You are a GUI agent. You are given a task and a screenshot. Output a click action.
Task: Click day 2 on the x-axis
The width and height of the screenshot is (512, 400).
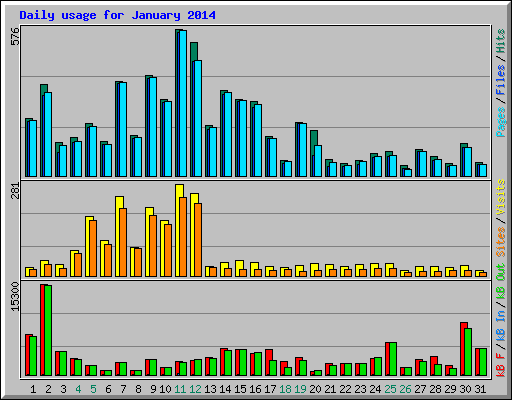[x=48, y=389]
